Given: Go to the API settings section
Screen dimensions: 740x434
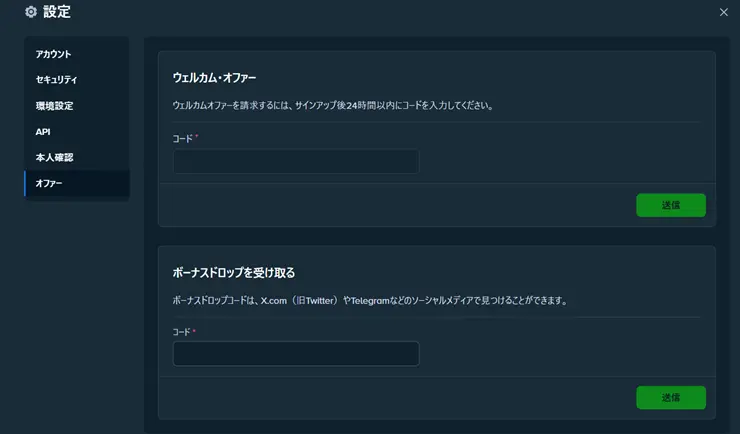Looking at the screenshot, I should tap(43, 132).
